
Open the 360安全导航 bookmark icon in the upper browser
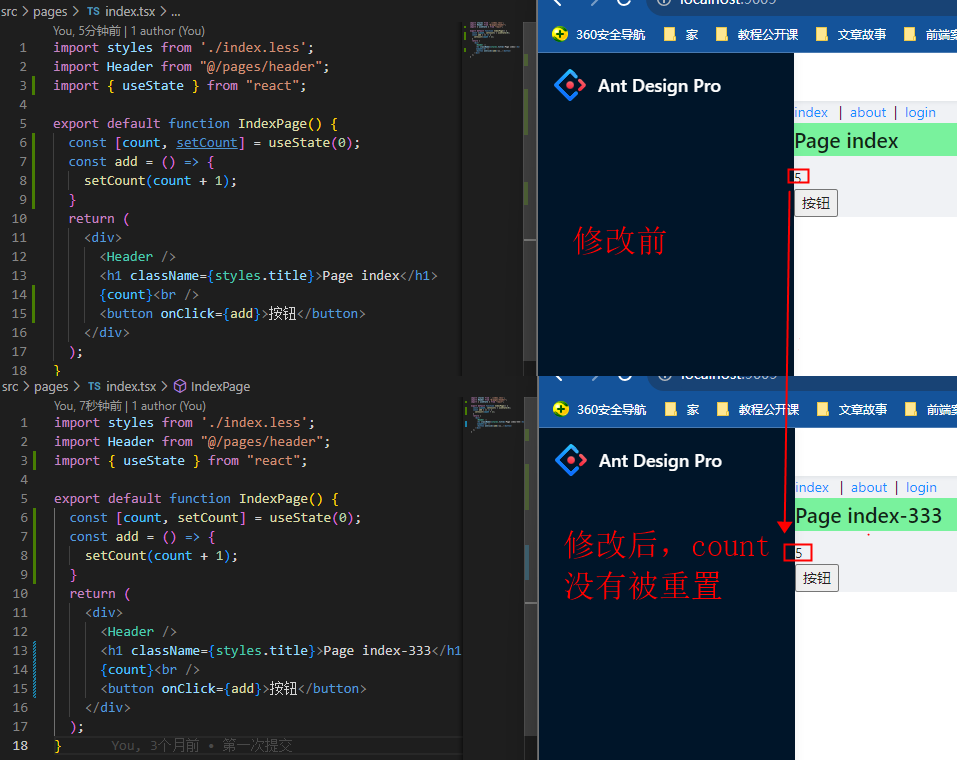point(560,34)
